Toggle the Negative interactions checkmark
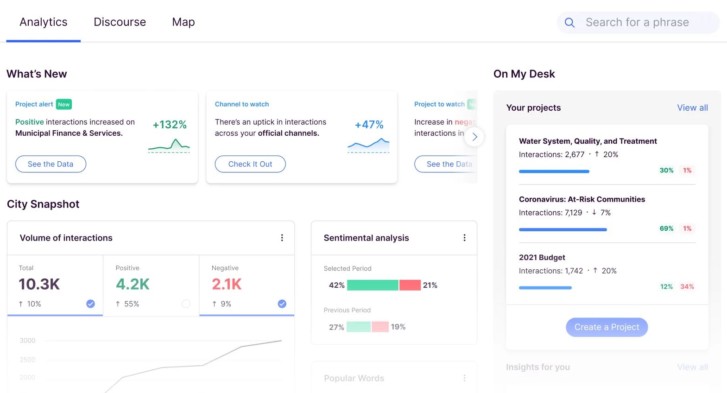727x393 pixels. click(x=282, y=304)
